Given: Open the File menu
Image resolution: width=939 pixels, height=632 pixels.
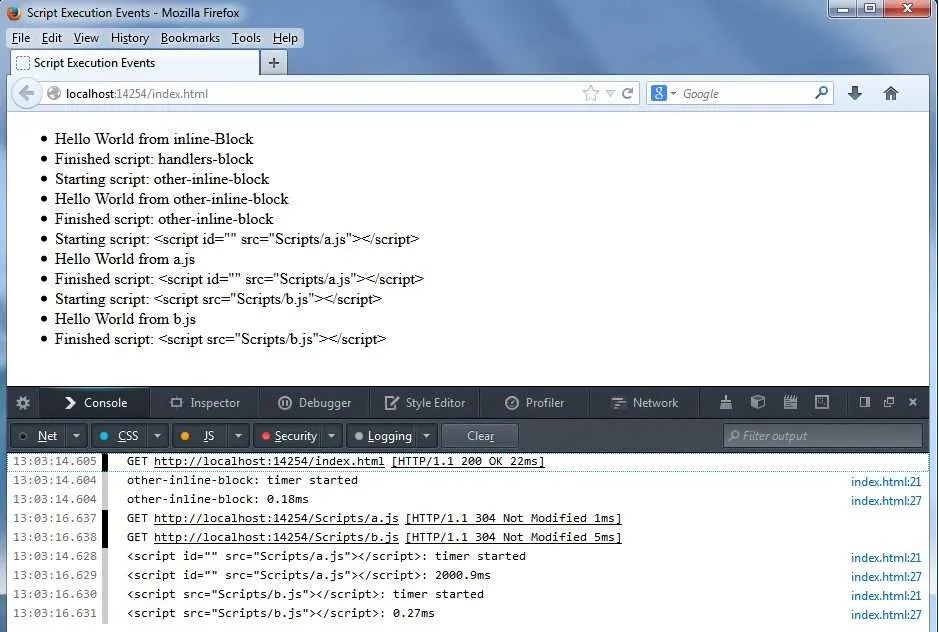Looking at the screenshot, I should (x=21, y=38).
